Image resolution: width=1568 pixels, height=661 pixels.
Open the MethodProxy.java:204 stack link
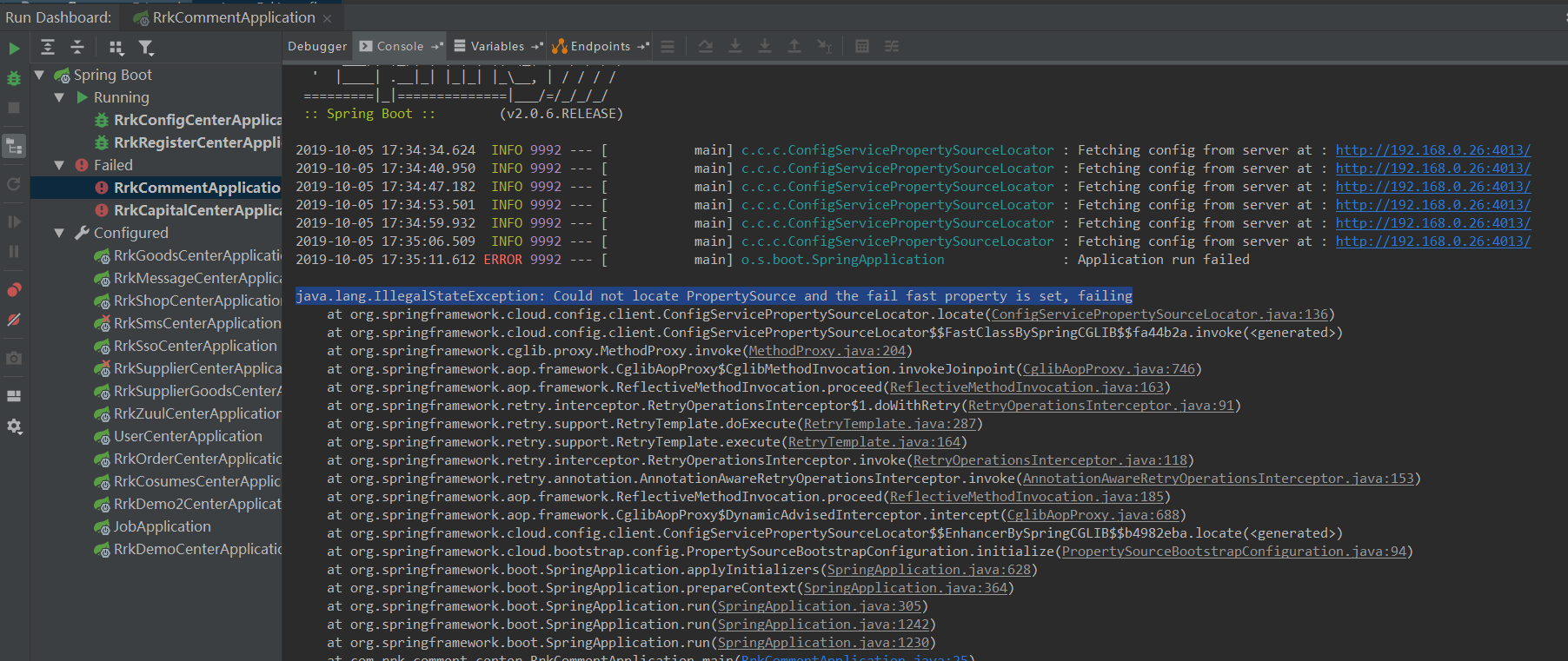click(827, 351)
